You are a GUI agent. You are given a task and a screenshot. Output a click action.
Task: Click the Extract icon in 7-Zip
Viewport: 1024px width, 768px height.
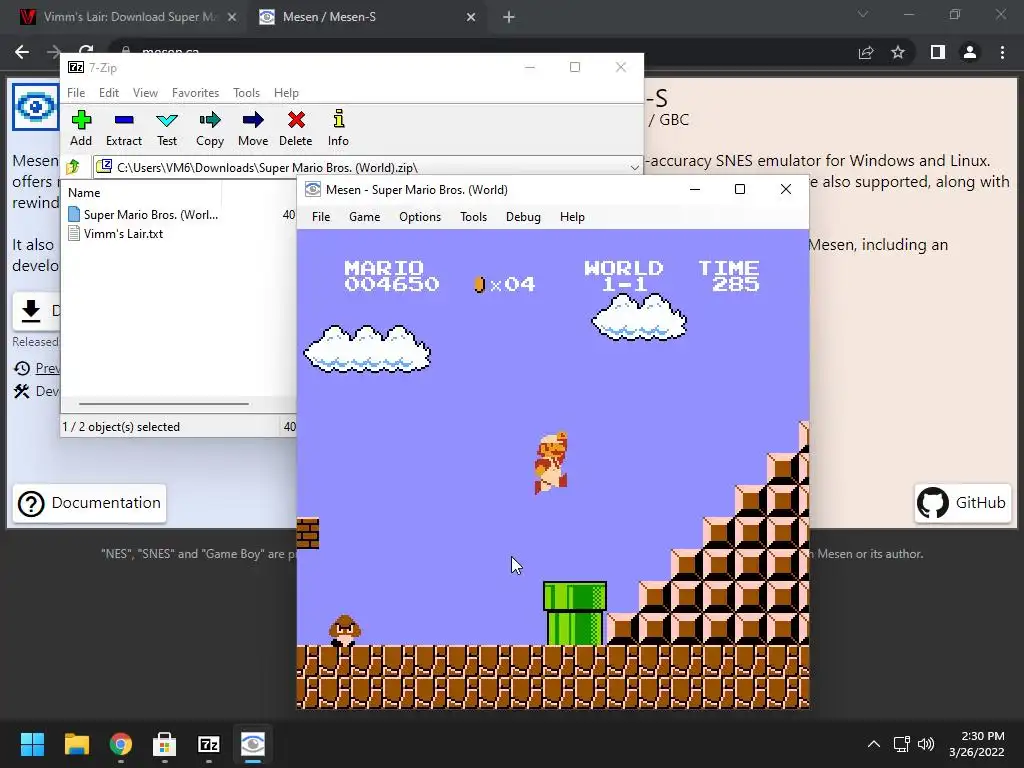tap(123, 120)
